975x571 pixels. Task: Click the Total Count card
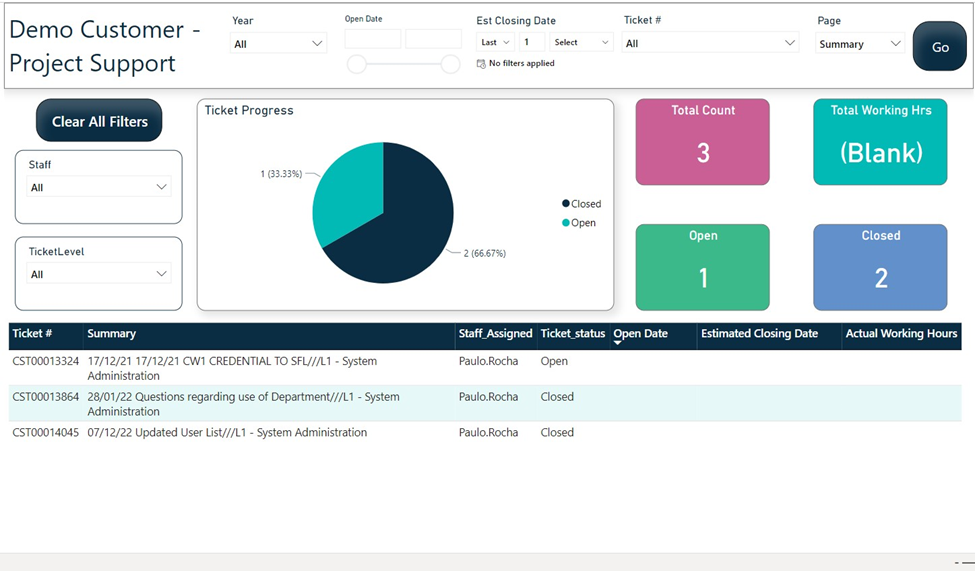pyautogui.click(x=703, y=142)
